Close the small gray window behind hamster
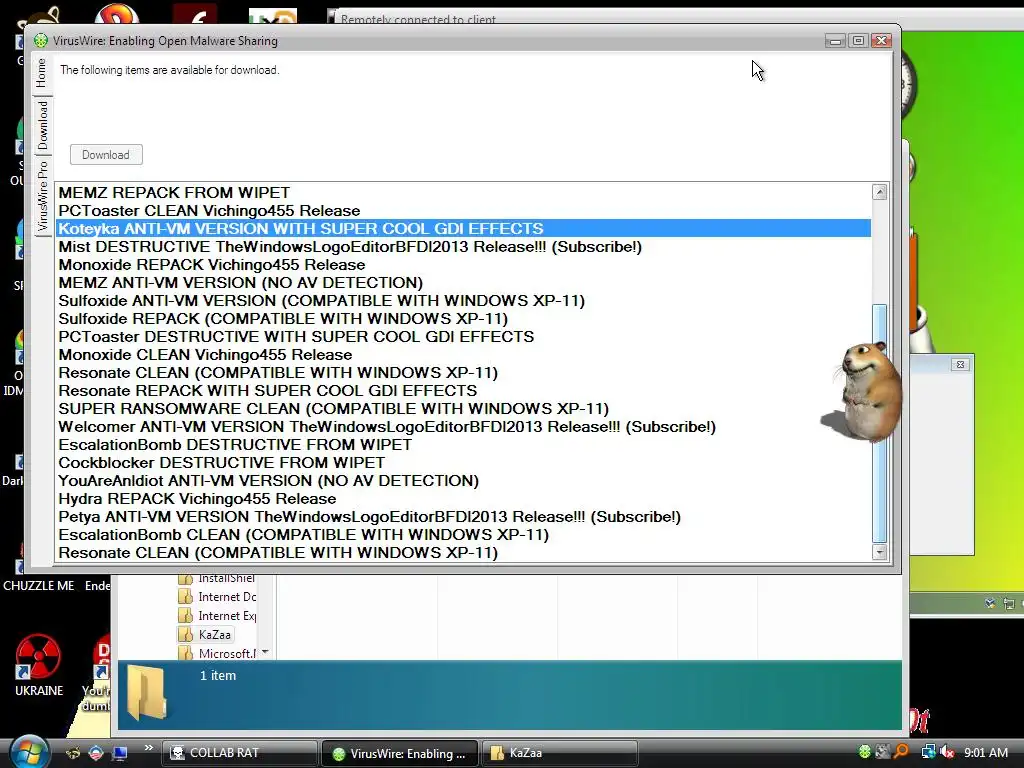 [x=960, y=364]
